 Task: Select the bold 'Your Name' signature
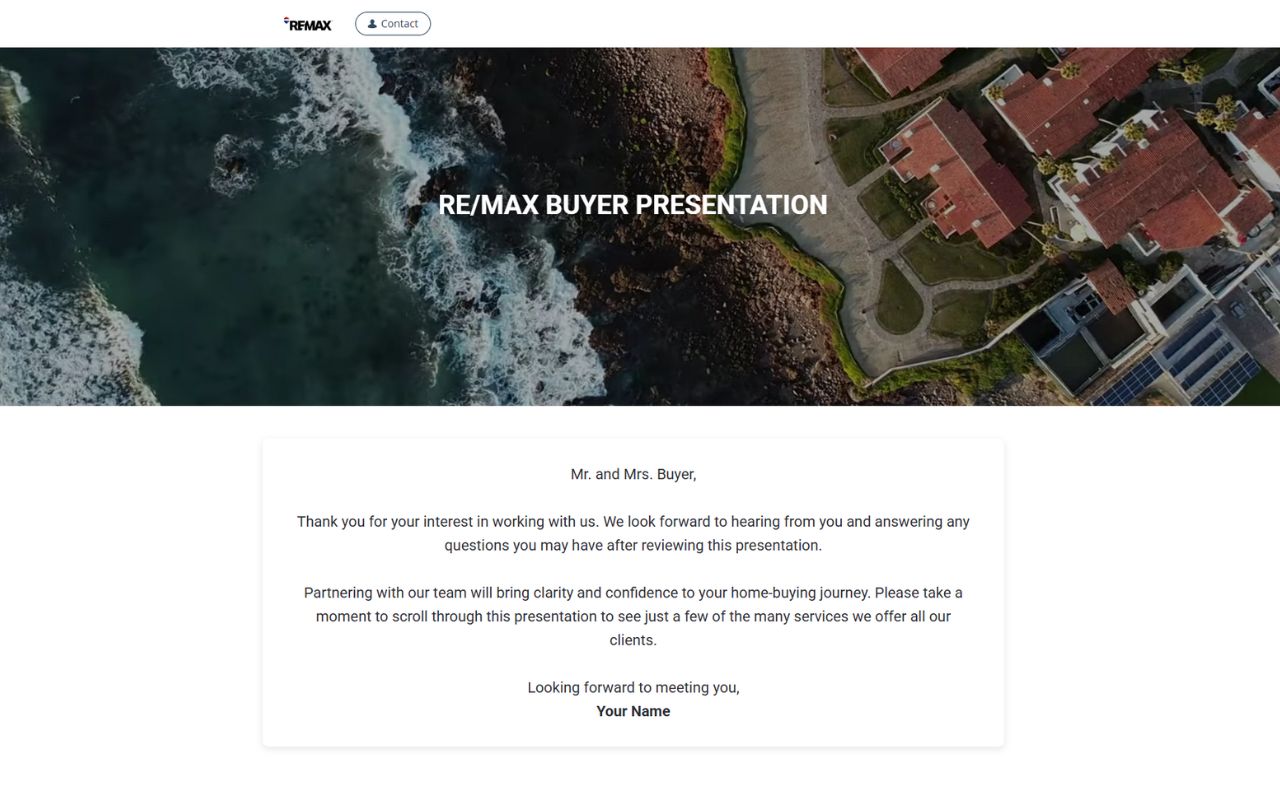(x=633, y=711)
